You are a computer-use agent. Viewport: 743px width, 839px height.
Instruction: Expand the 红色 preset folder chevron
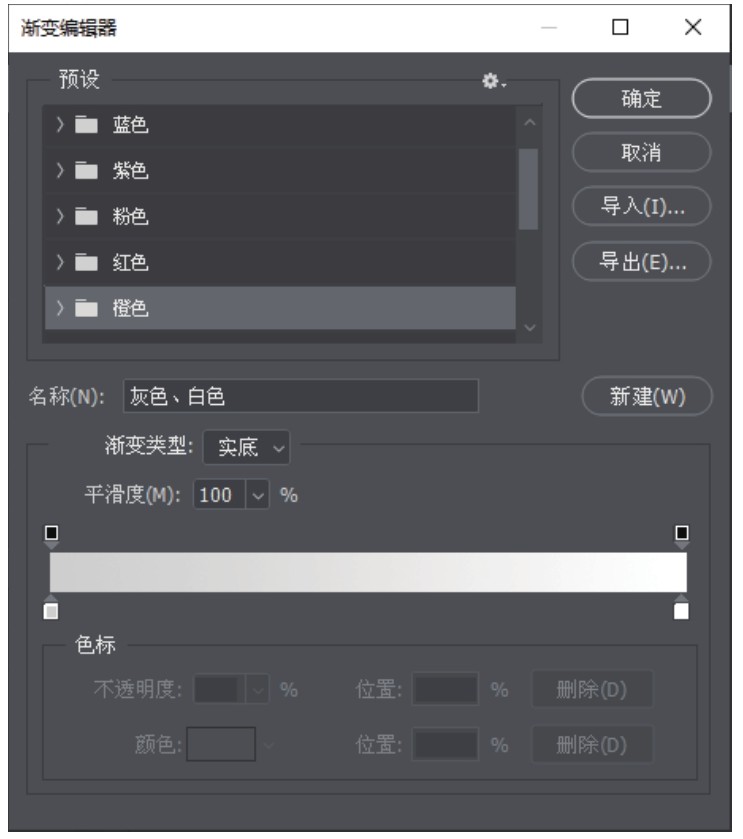coord(60,262)
